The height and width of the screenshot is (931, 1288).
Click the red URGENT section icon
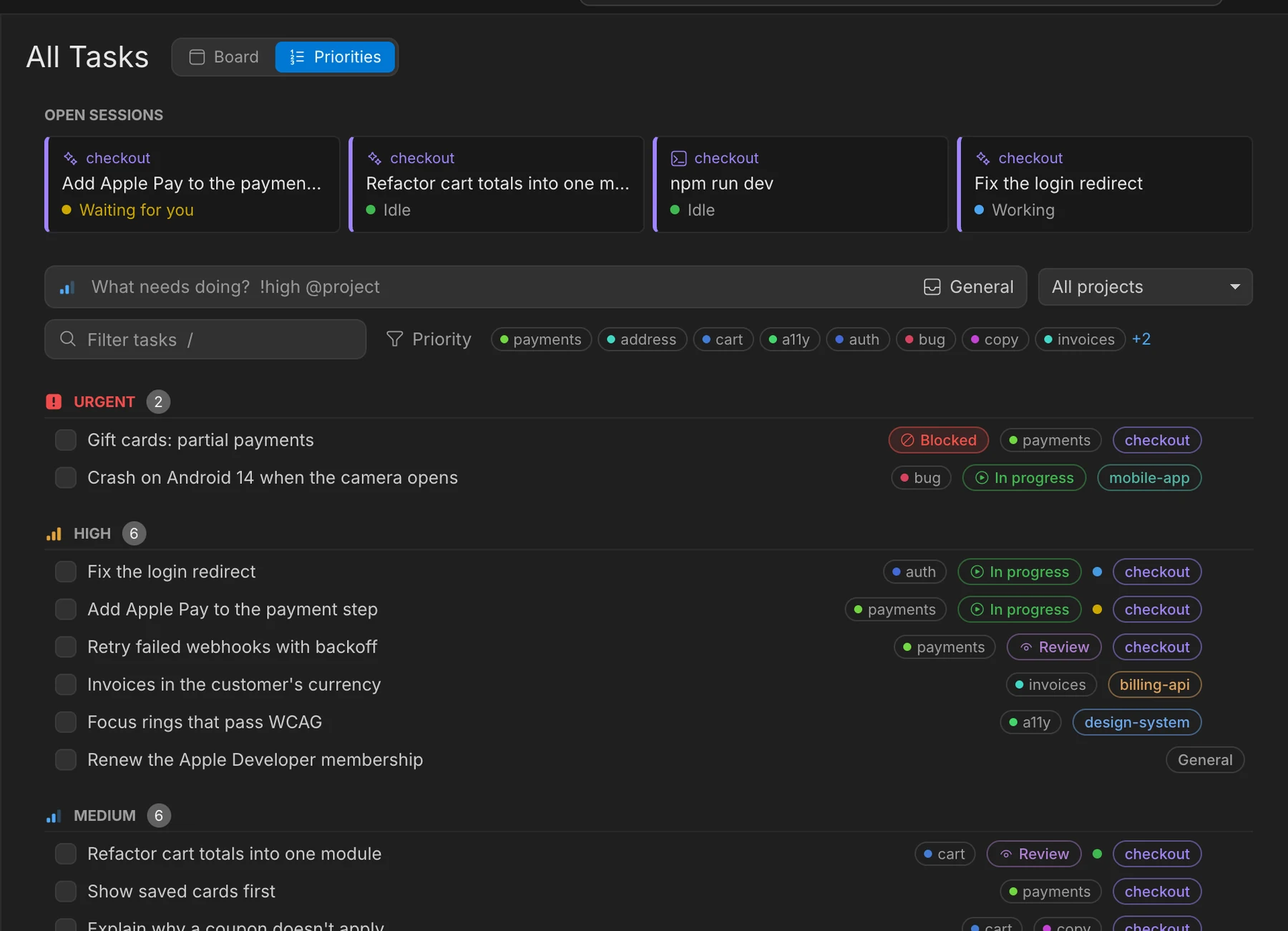(54, 402)
